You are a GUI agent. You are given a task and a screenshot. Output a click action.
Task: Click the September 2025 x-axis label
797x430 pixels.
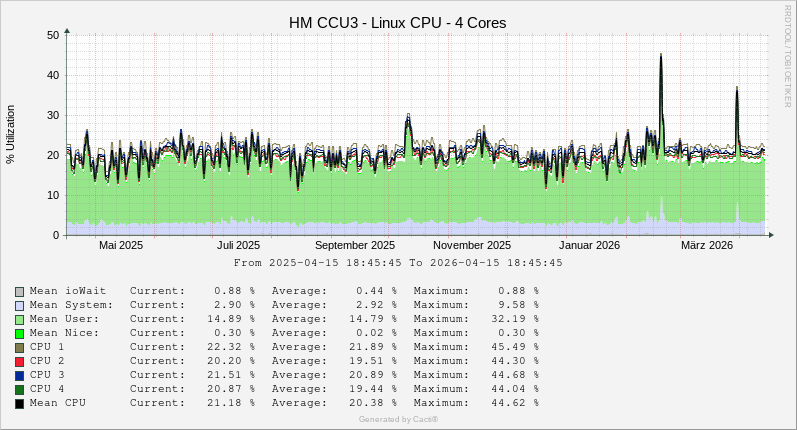click(354, 245)
